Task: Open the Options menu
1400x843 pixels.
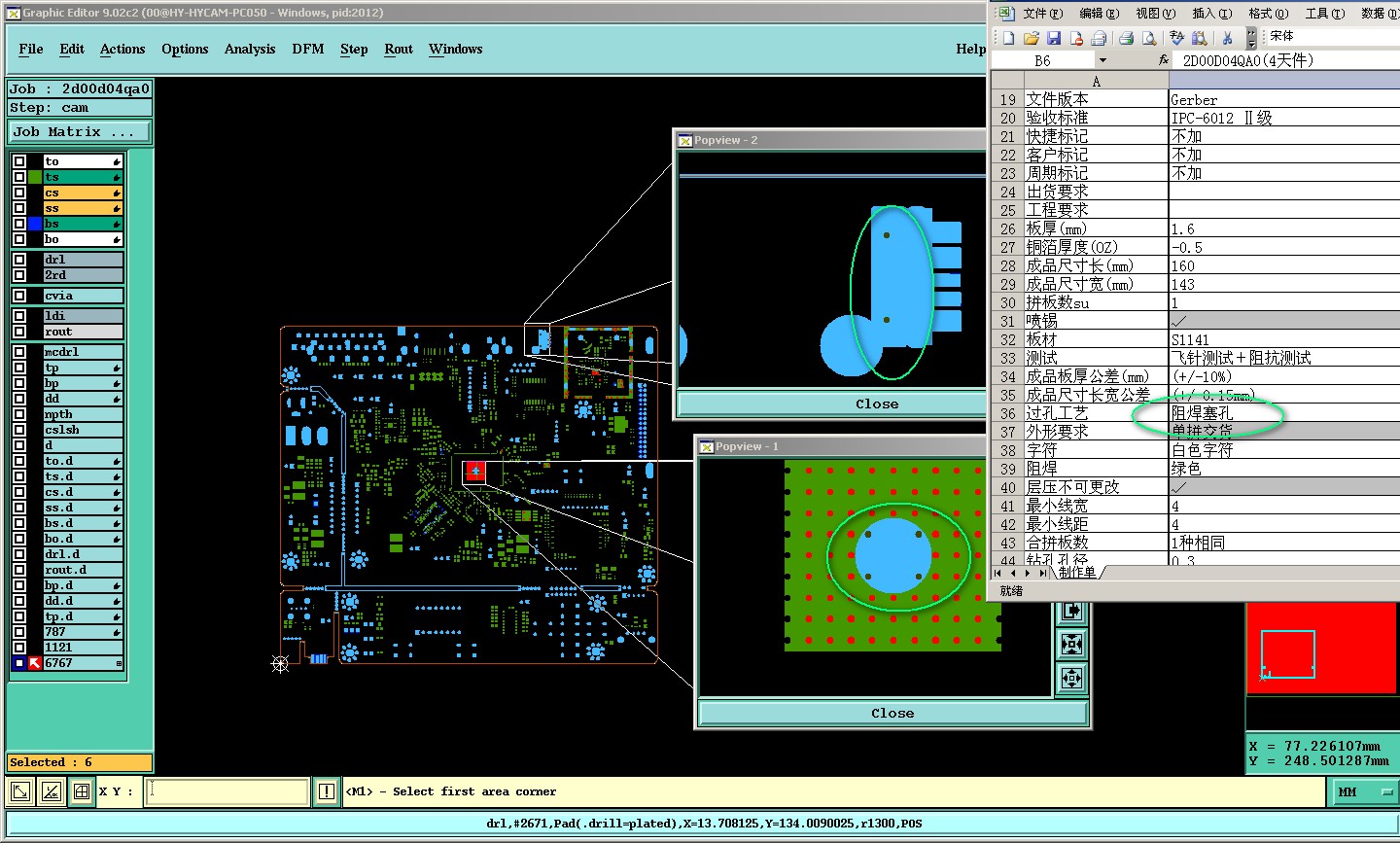Action: click(x=185, y=49)
